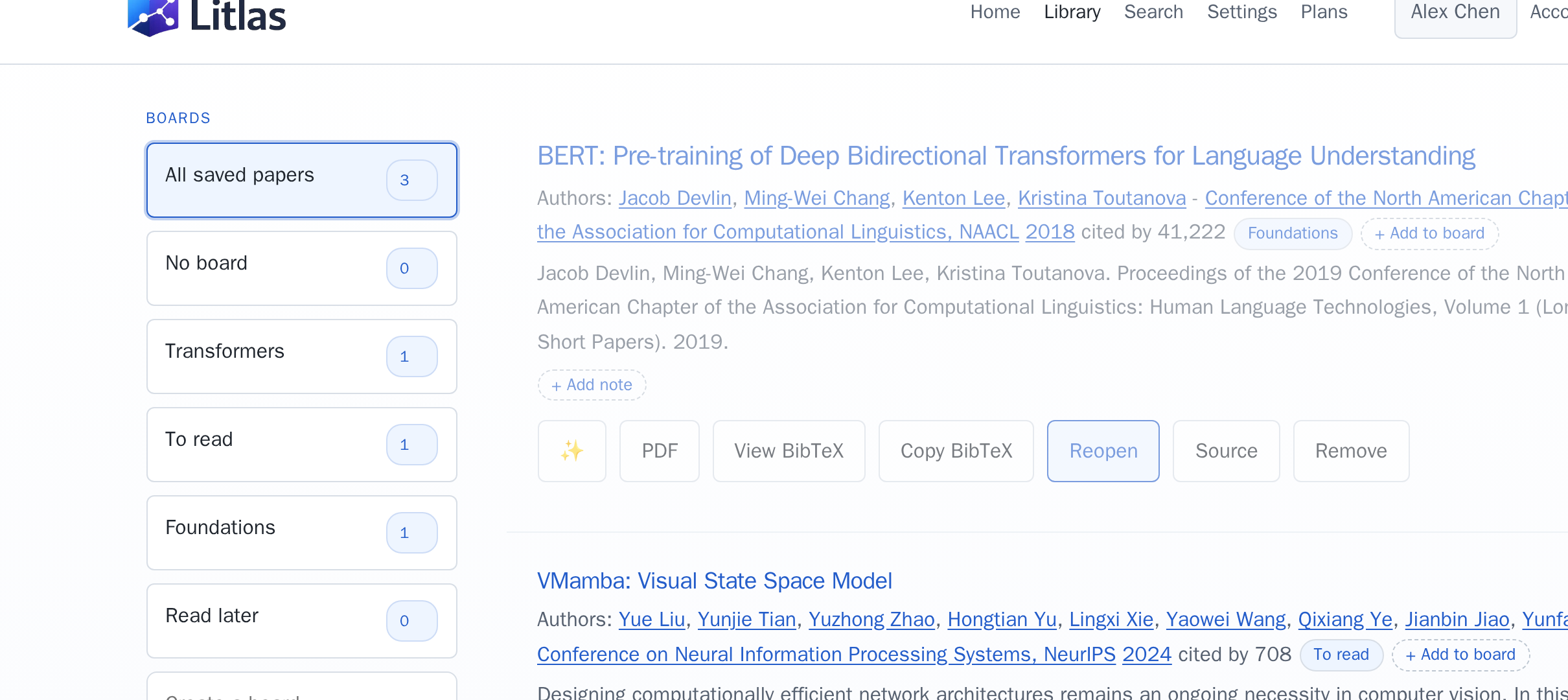Screen dimensions: 1568x700
Task: Open the Foundations board in sidebar
Action: (302, 533)
